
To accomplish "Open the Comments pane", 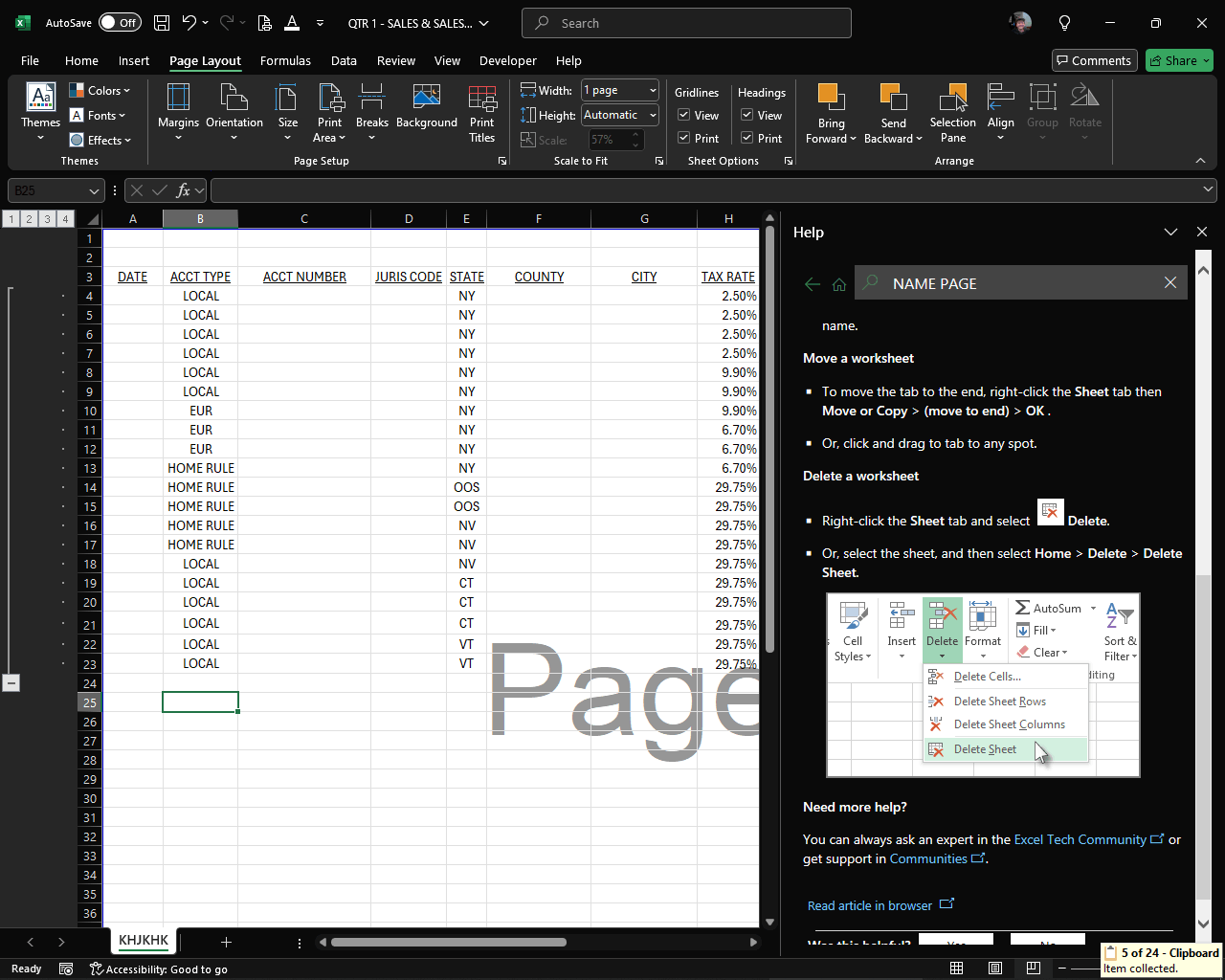I will 1095,60.
